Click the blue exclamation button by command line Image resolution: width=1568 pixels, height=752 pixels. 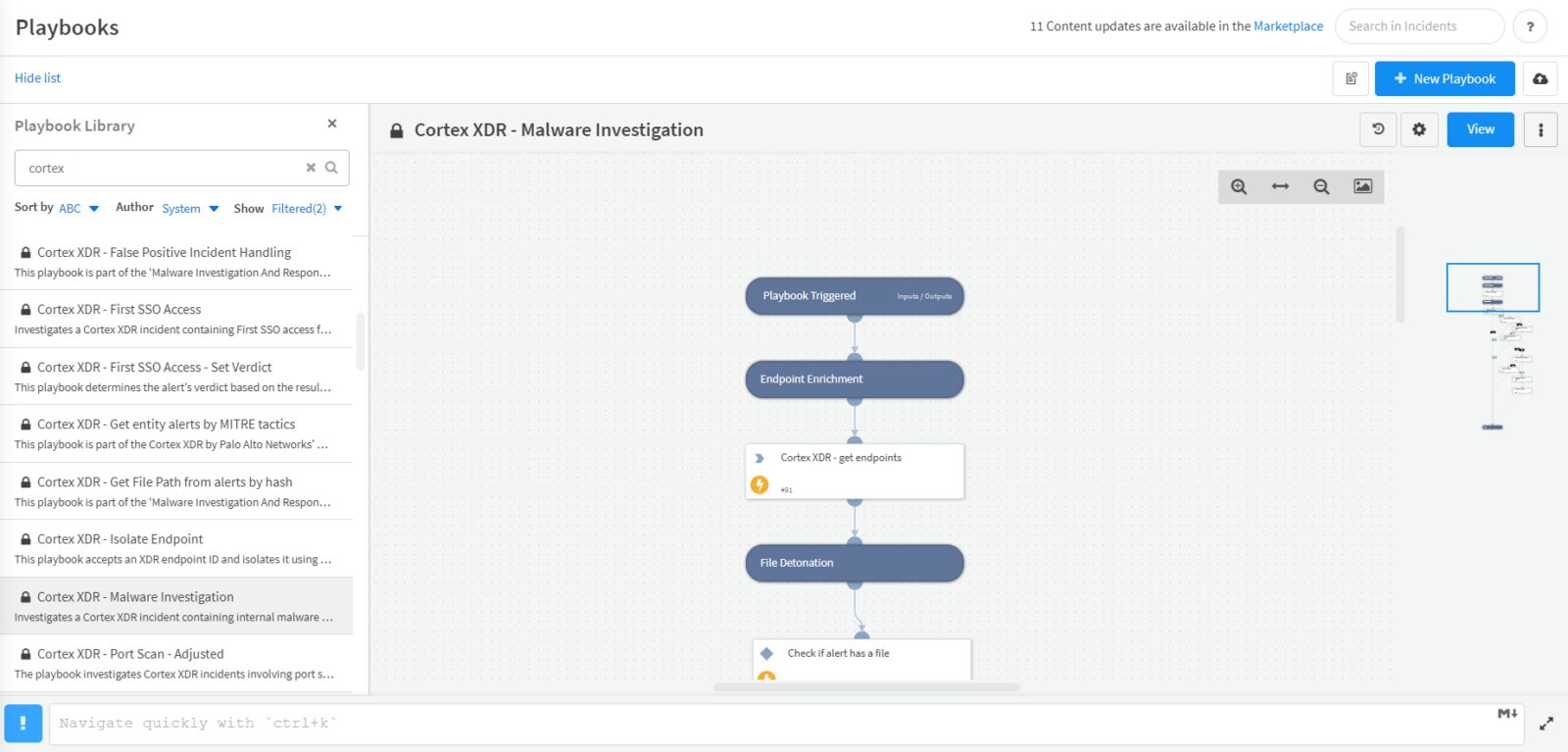point(24,724)
